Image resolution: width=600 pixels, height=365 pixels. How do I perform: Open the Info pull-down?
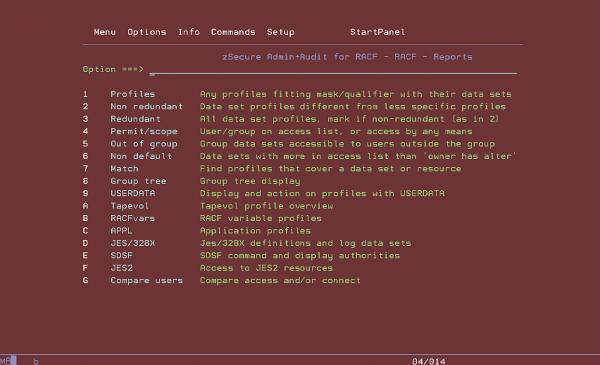[x=189, y=32]
